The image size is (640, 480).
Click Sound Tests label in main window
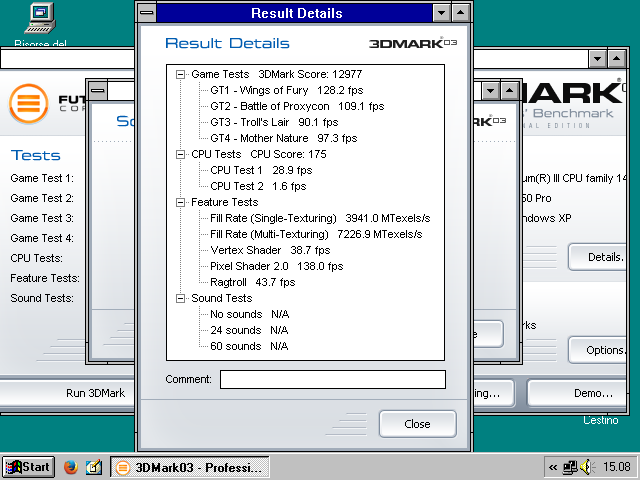42,298
